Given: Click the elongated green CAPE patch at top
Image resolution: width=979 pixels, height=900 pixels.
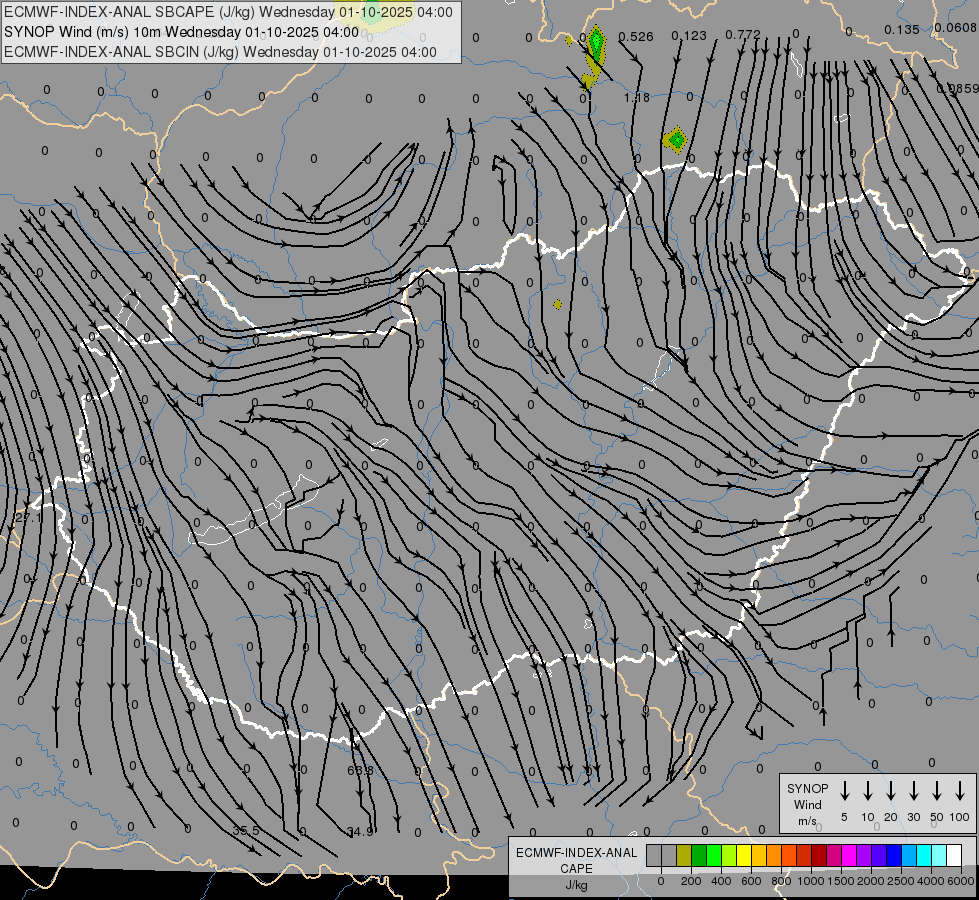Looking at the screenshot, I should (x=596, y=44).
